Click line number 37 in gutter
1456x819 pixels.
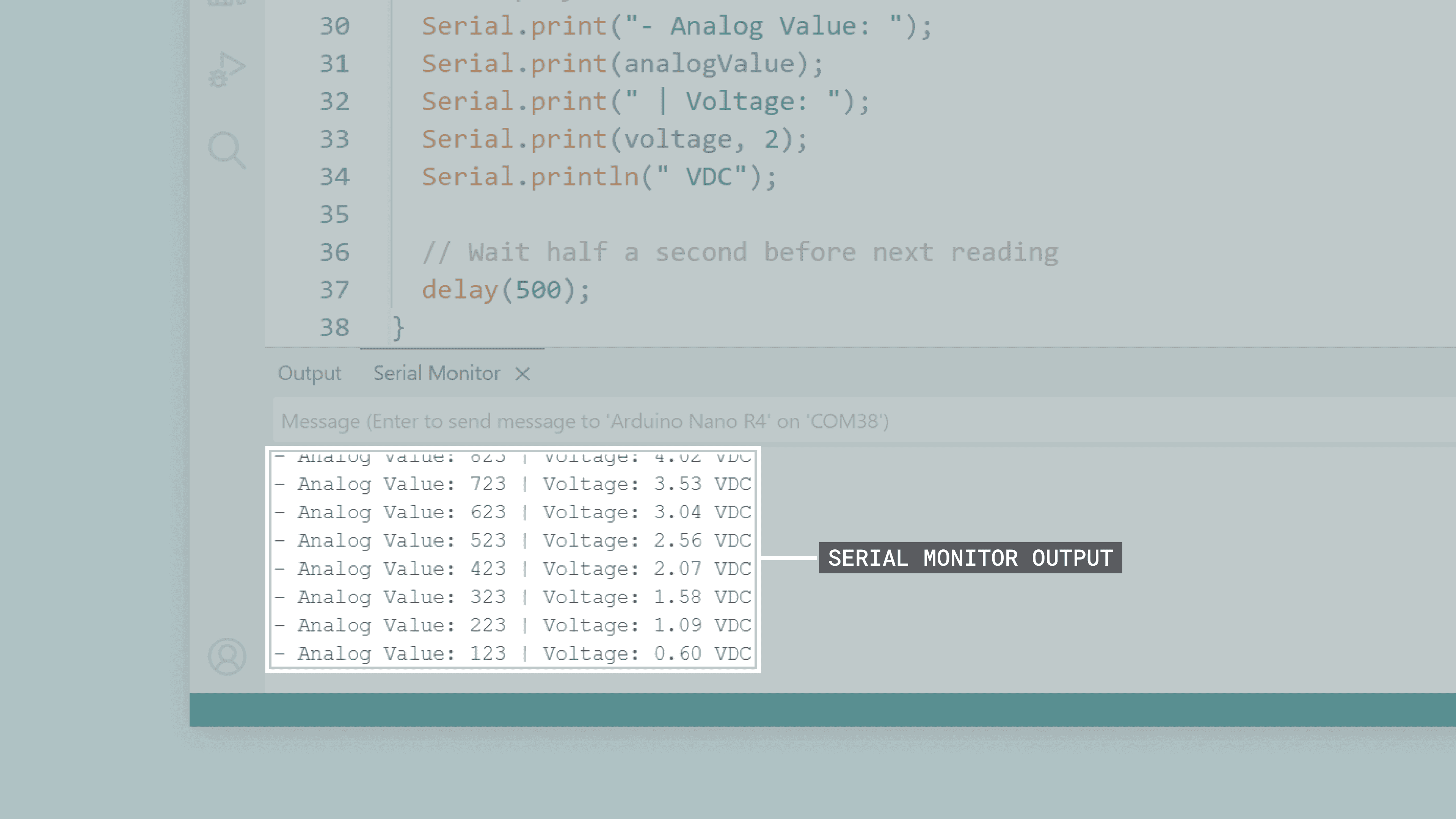(334, 290)
